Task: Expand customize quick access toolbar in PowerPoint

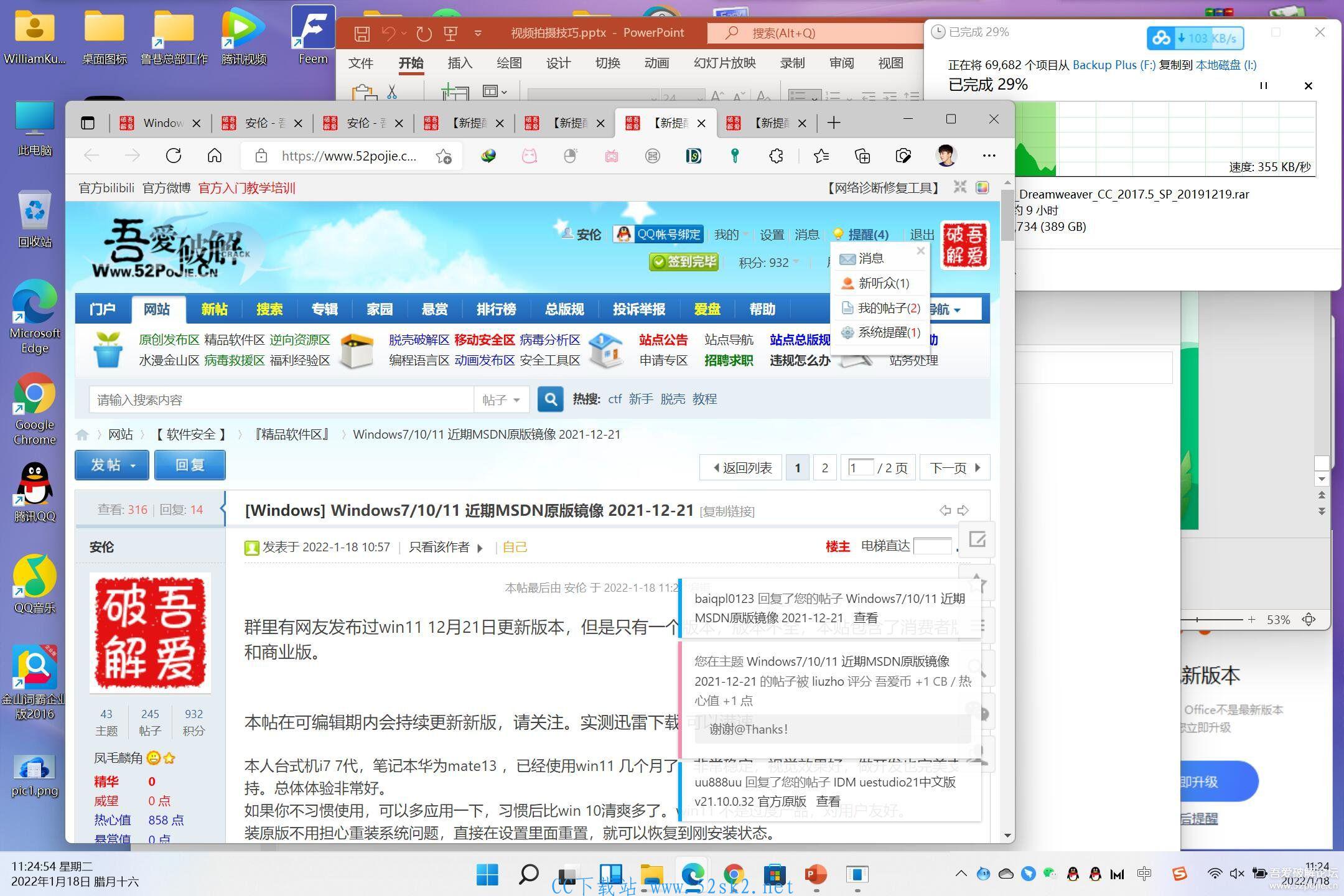Action: click(478, 33)
